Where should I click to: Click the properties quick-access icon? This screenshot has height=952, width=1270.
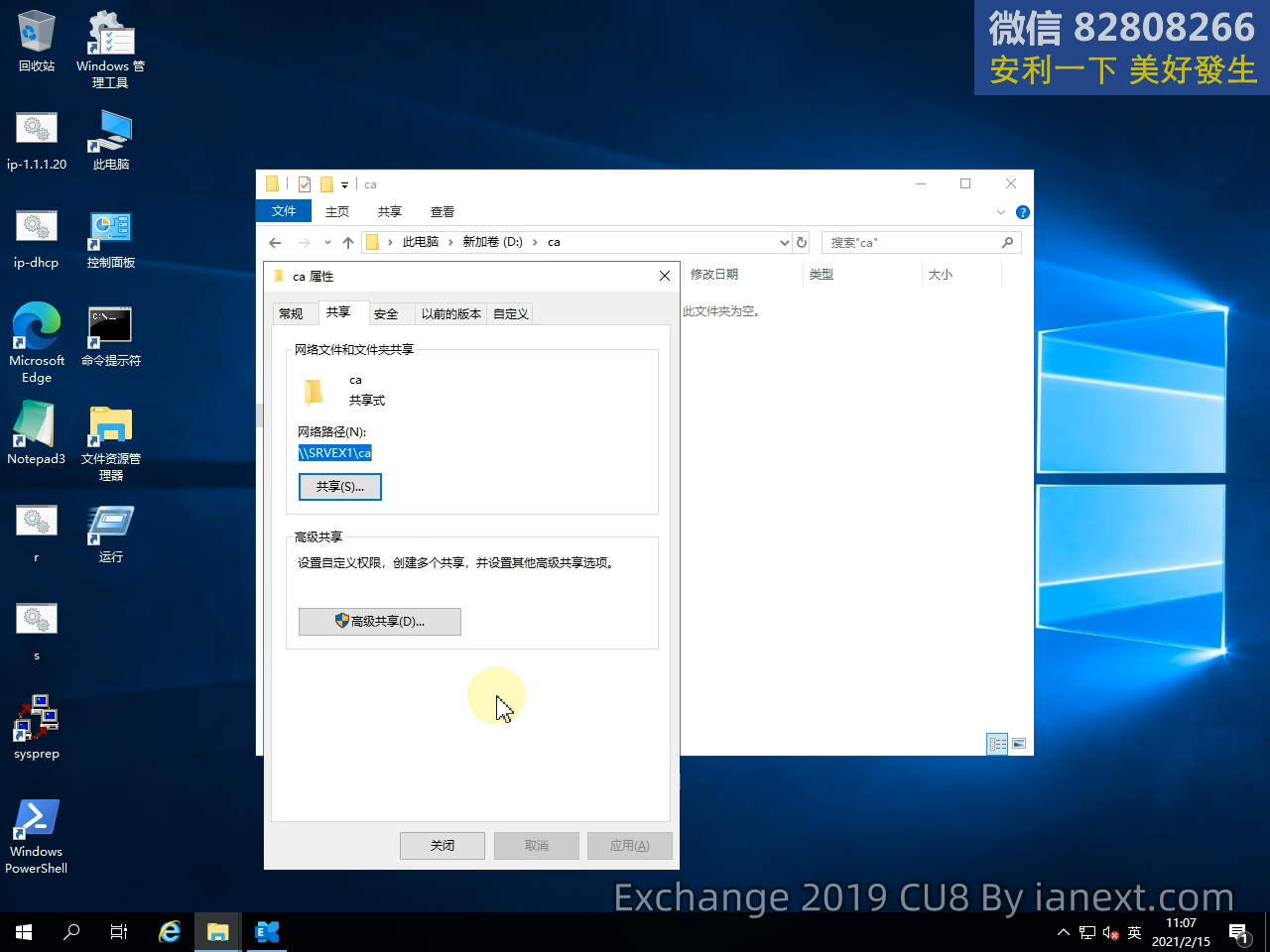(x=305, y=184)
